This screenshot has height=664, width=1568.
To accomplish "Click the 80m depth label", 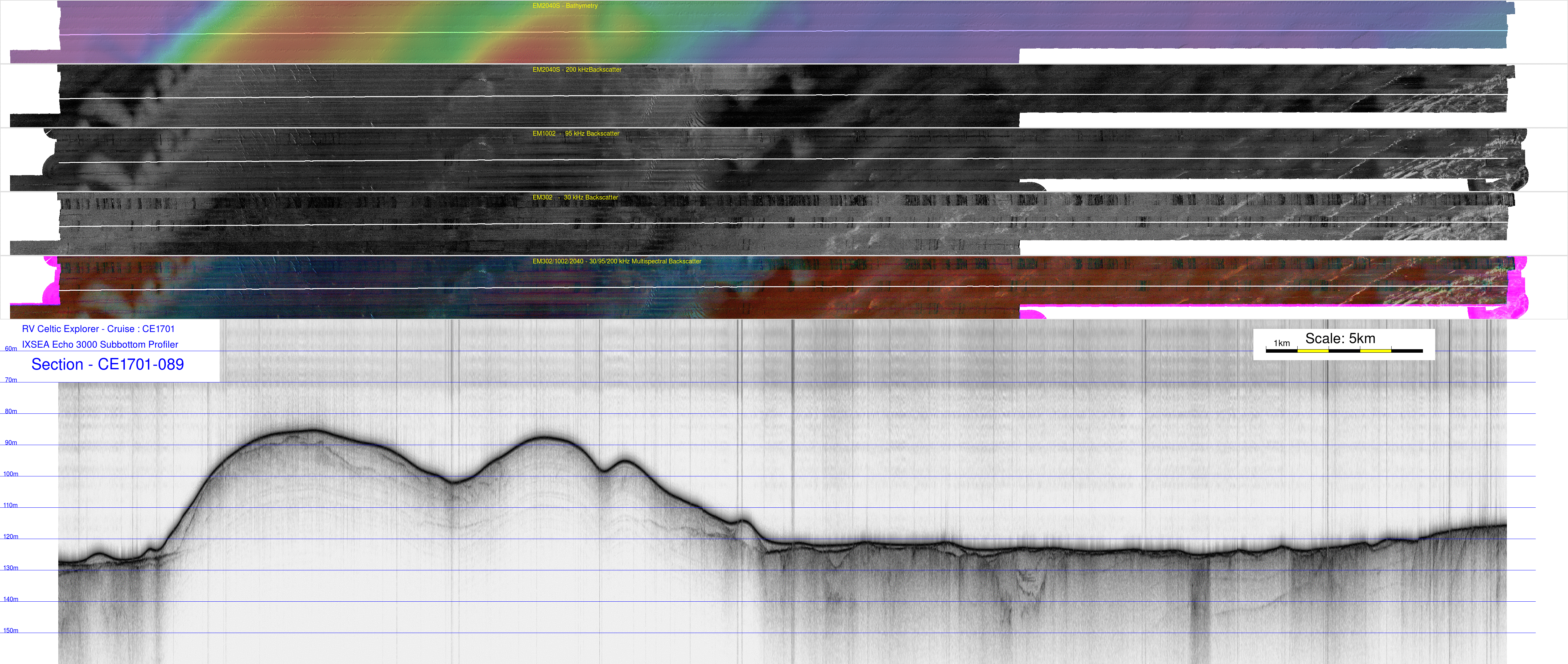I will click(x=11, y=412).
